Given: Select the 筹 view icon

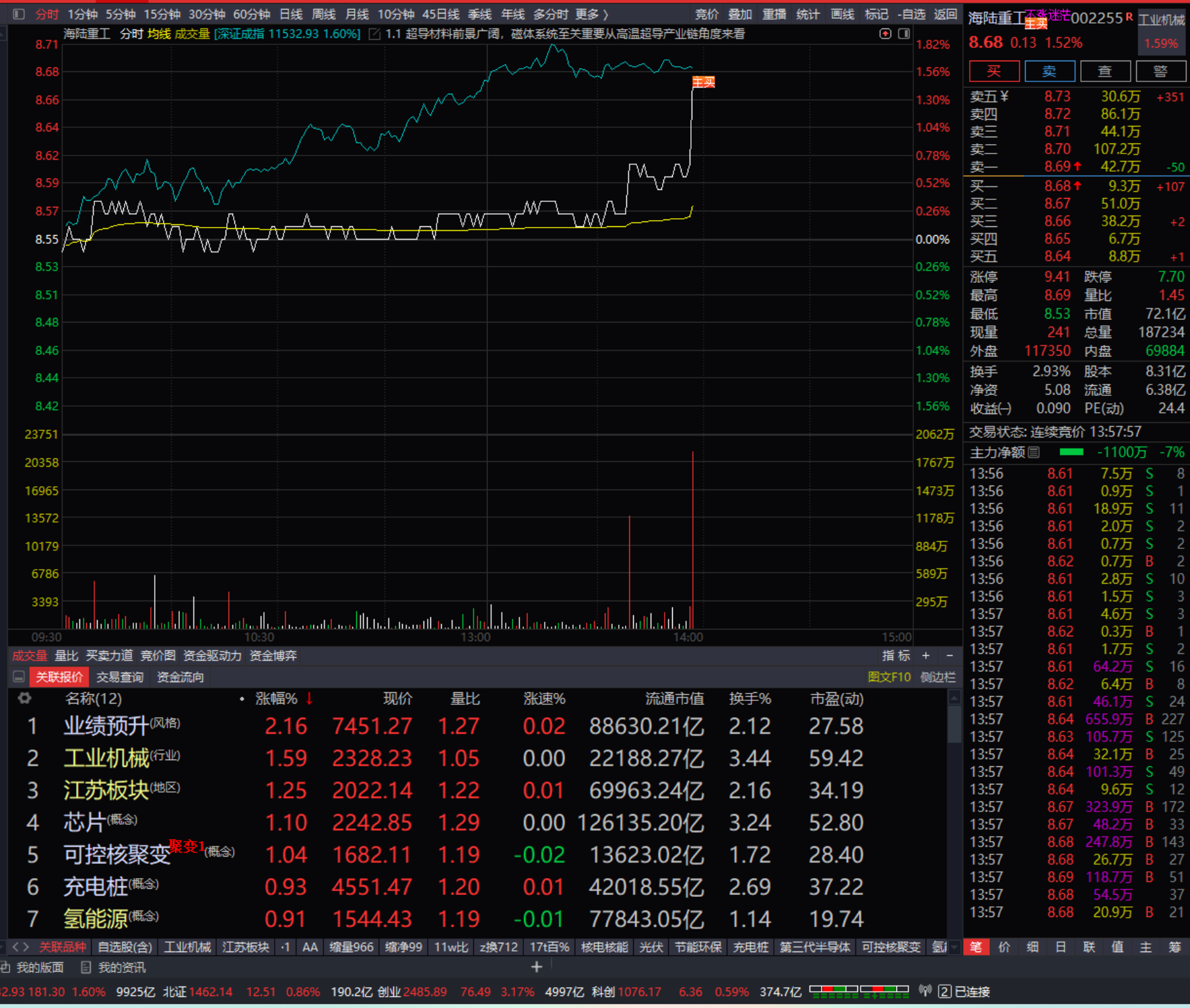Looking at the screenshot, I should tap(1175, 947).
